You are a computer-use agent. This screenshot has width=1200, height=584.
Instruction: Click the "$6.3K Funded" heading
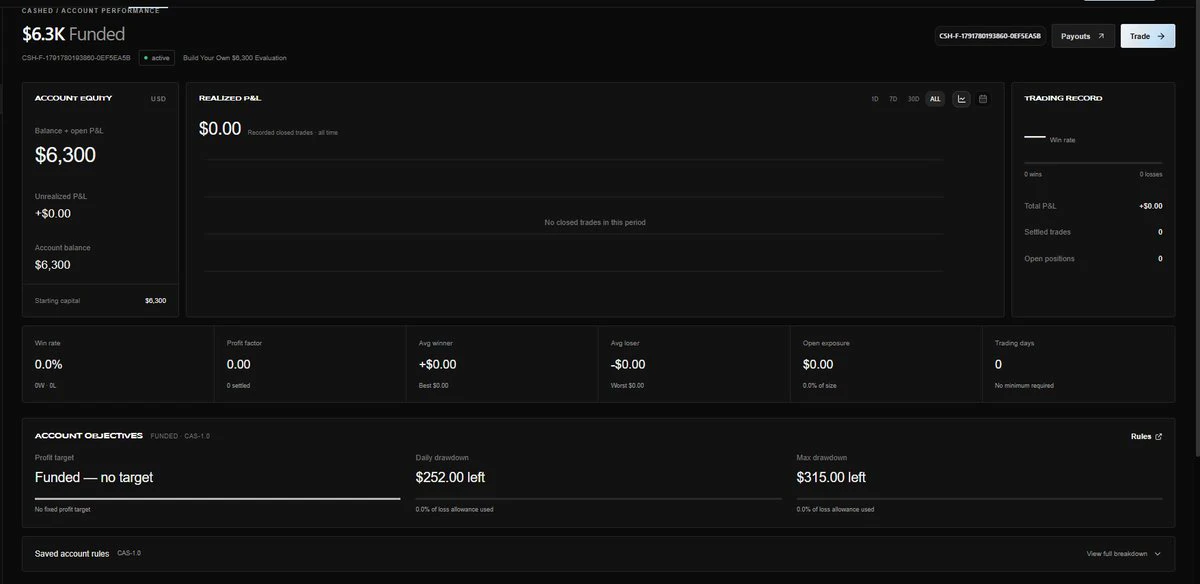(74, 34)
